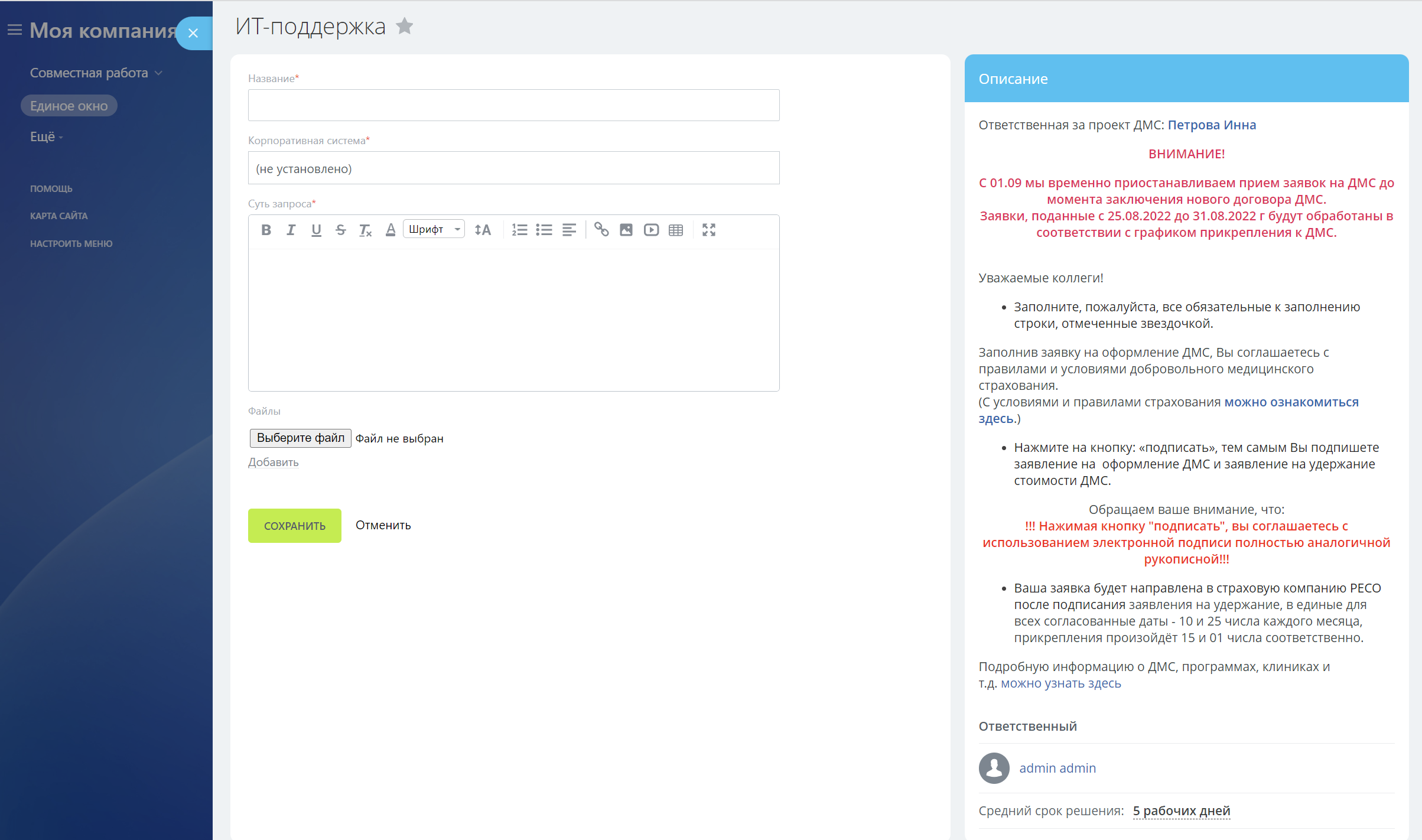Expand editor to fullscreen mode
The width and height of the screenshot is (1422, 840).
coord(709,230)
